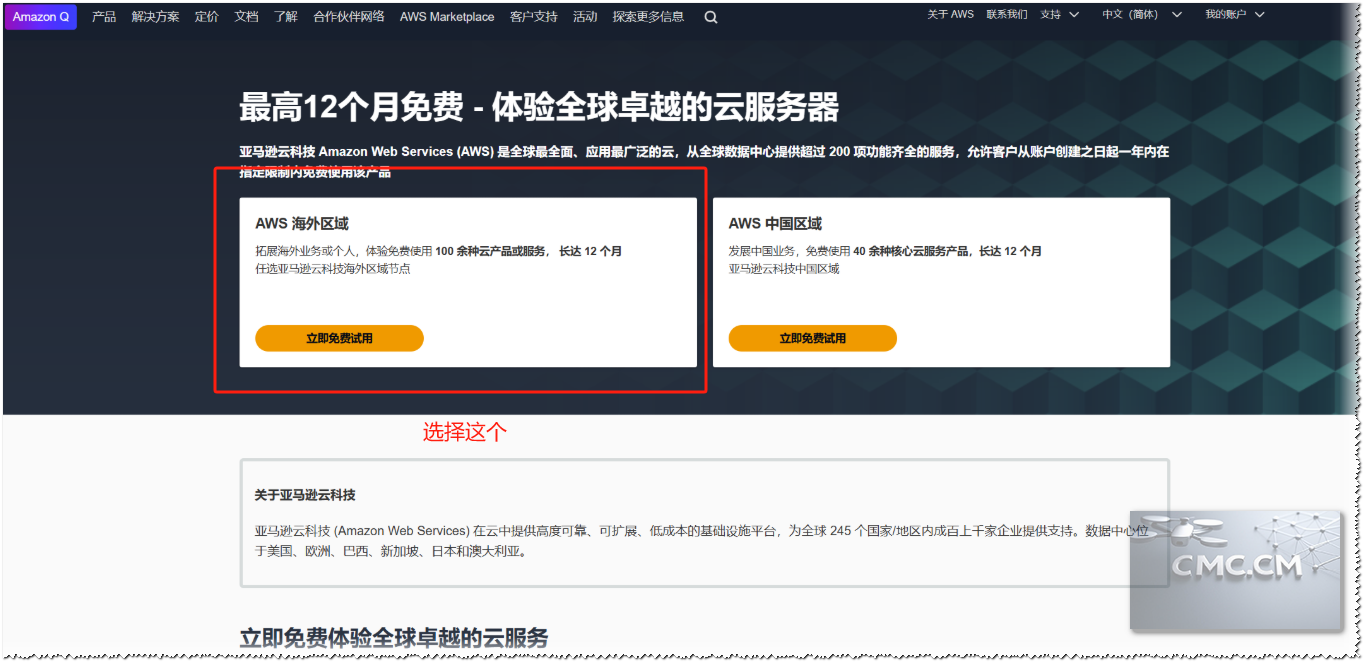
Task: Expand the 支持 dropdown
Action: [1060, 15]
